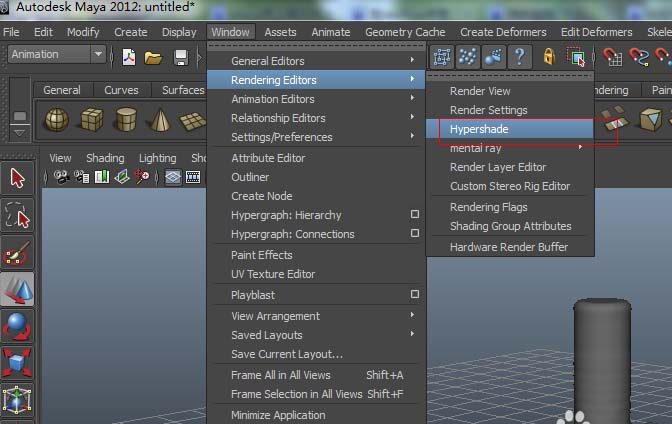Open the Display menu
This screenshot has height=424, width=672.
click(x=179, y=32)
